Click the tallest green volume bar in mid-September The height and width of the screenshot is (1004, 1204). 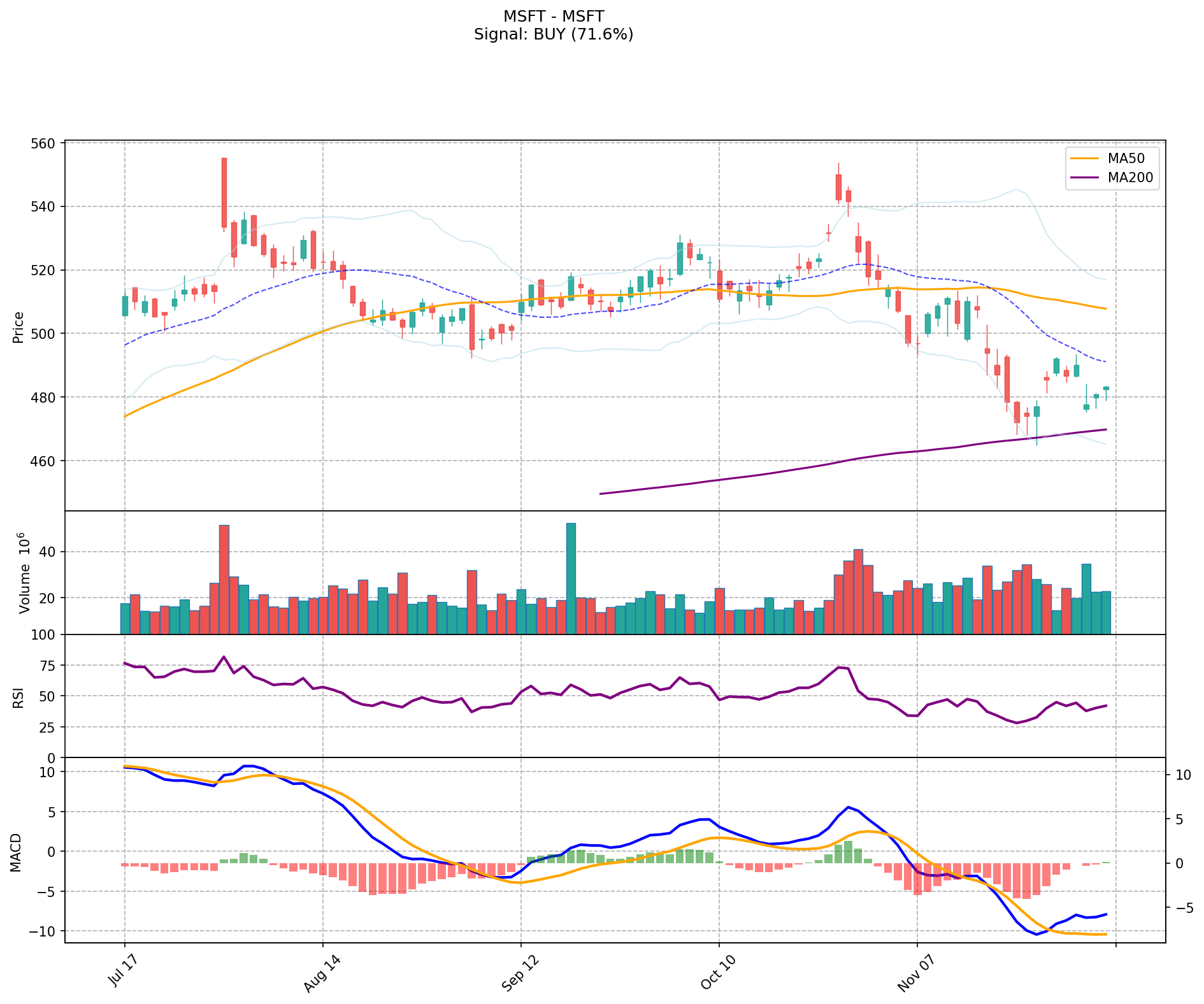(x=571, y=578)
